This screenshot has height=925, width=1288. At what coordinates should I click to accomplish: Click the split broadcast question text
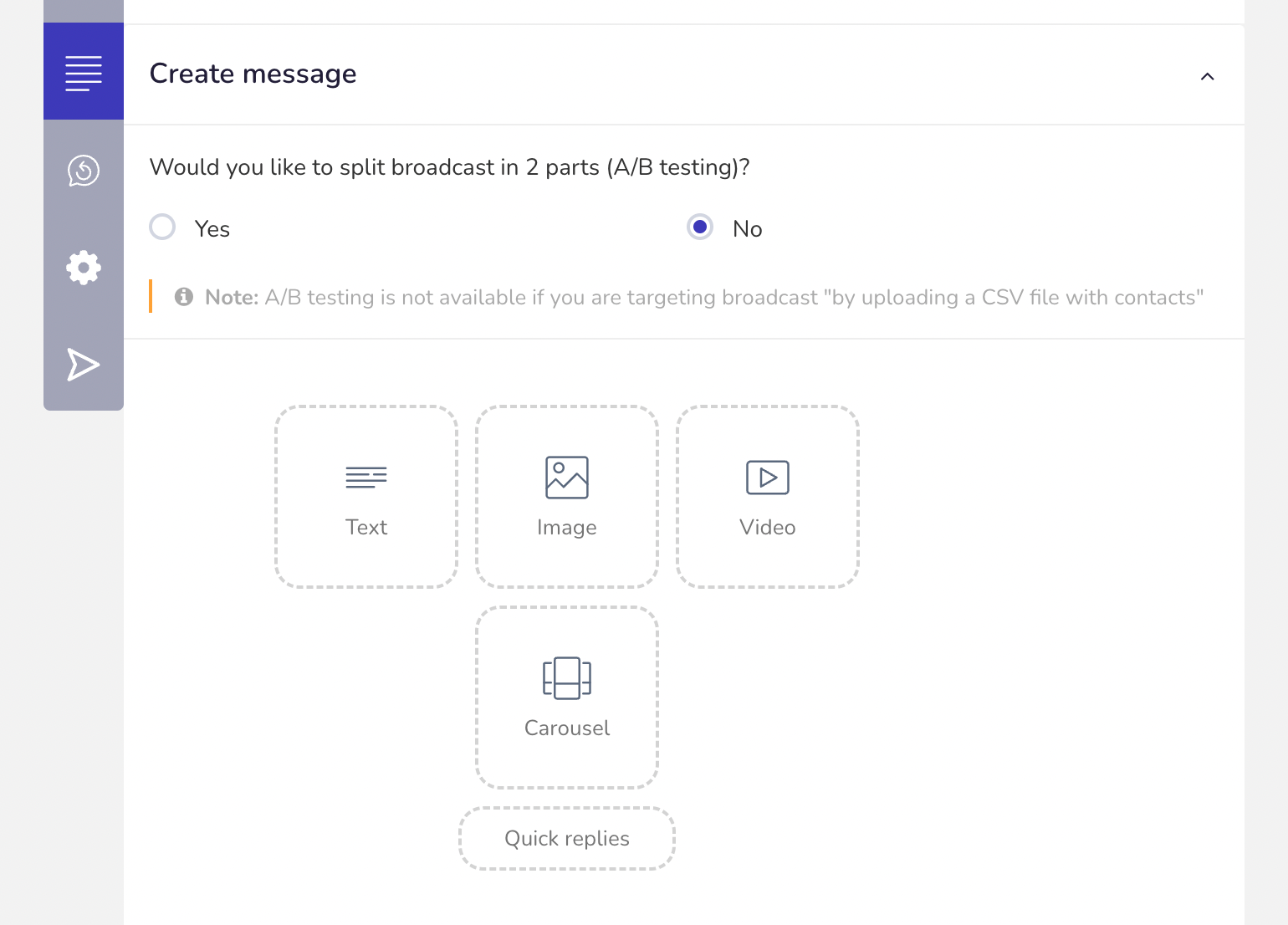[450, 167]
